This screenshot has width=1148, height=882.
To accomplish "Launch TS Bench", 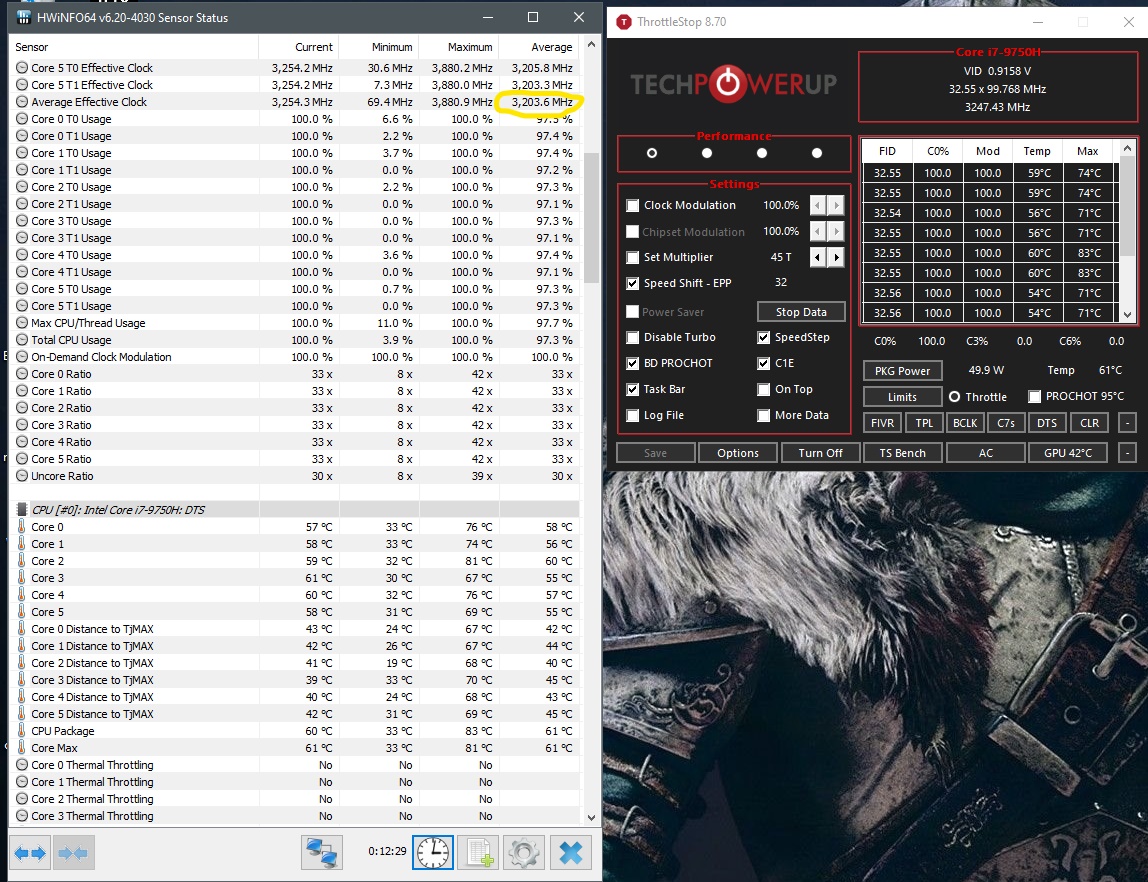I will 903,453.
